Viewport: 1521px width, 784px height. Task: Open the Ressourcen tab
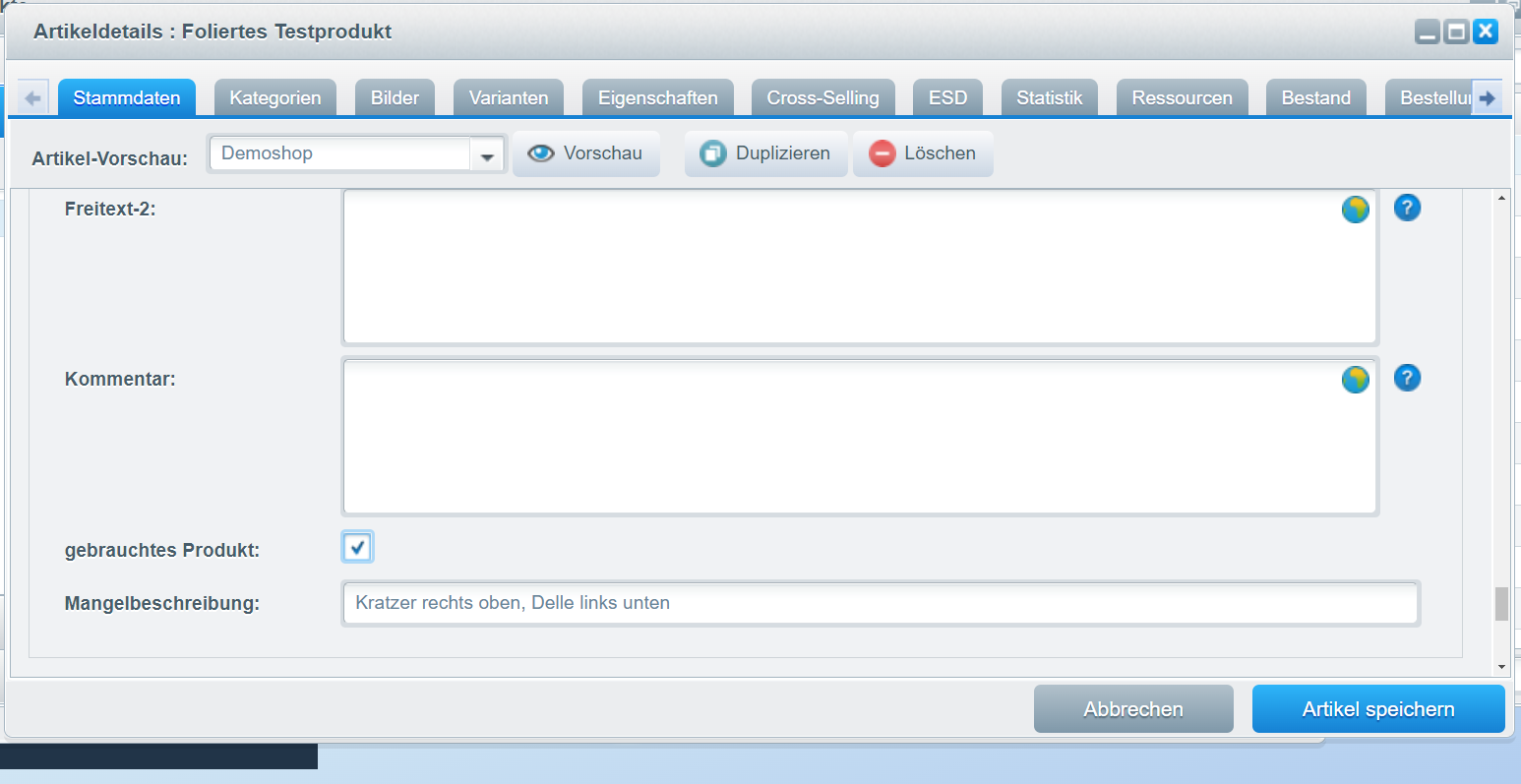[1183, 97]
